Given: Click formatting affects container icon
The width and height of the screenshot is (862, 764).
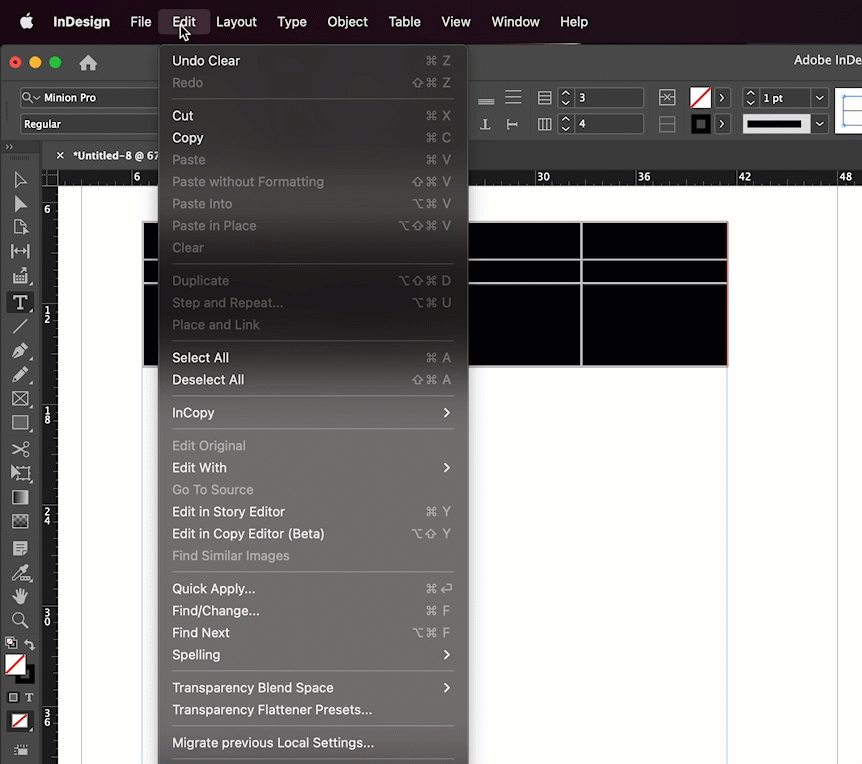Looking at the screenshot, I should click(x=13, y=697).
